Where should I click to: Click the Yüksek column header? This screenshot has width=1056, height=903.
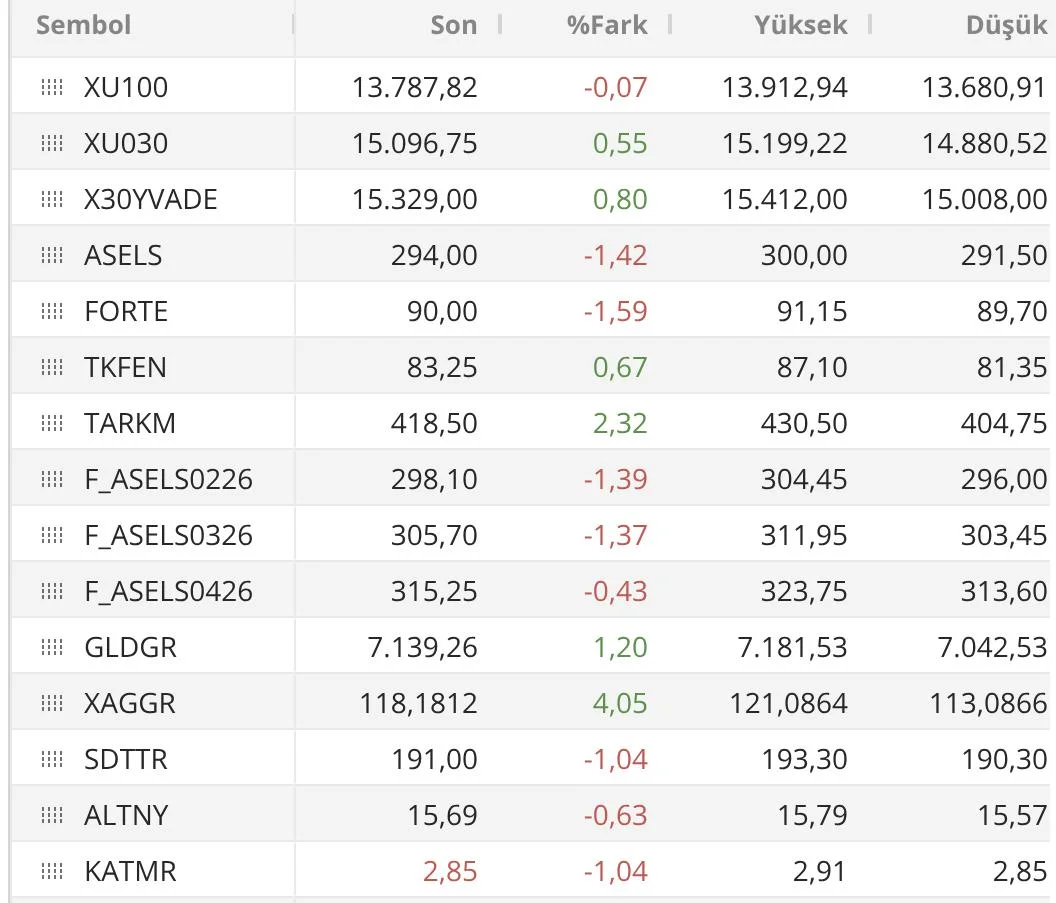pyautogui.click(x=800, y=25)
